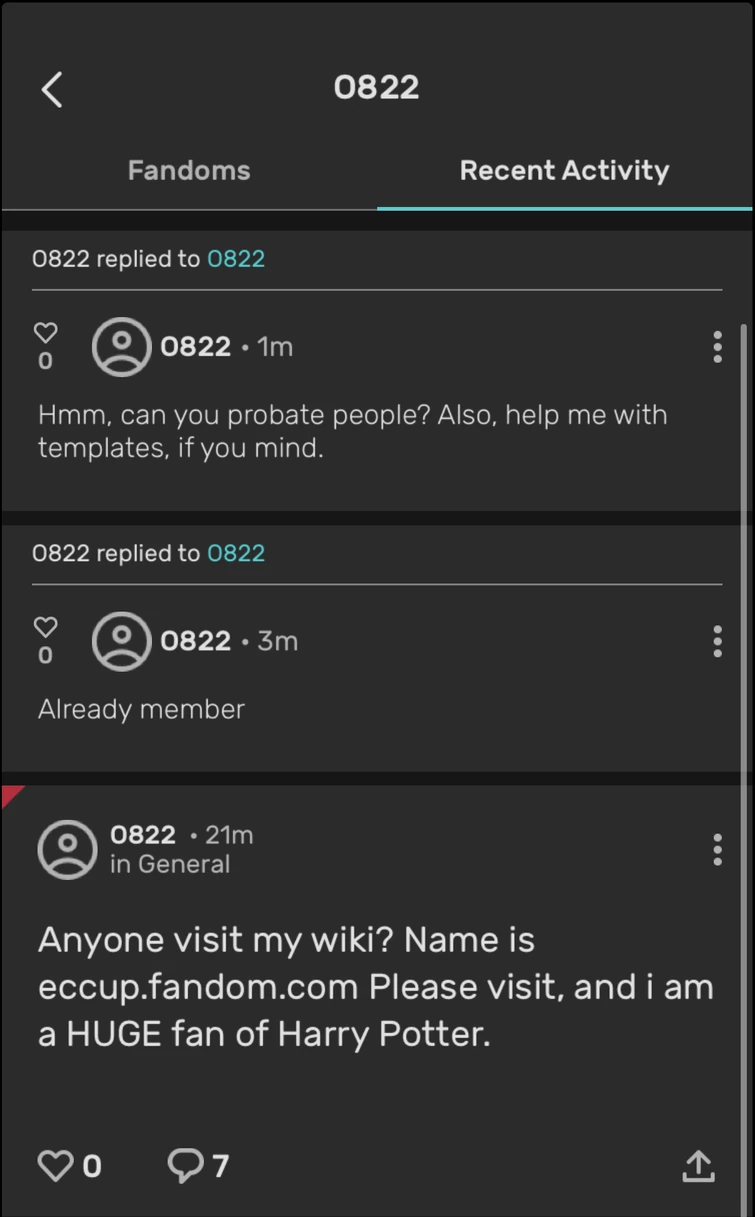Open the 'Anyone visit my wiki?' post text

point(375,987)
